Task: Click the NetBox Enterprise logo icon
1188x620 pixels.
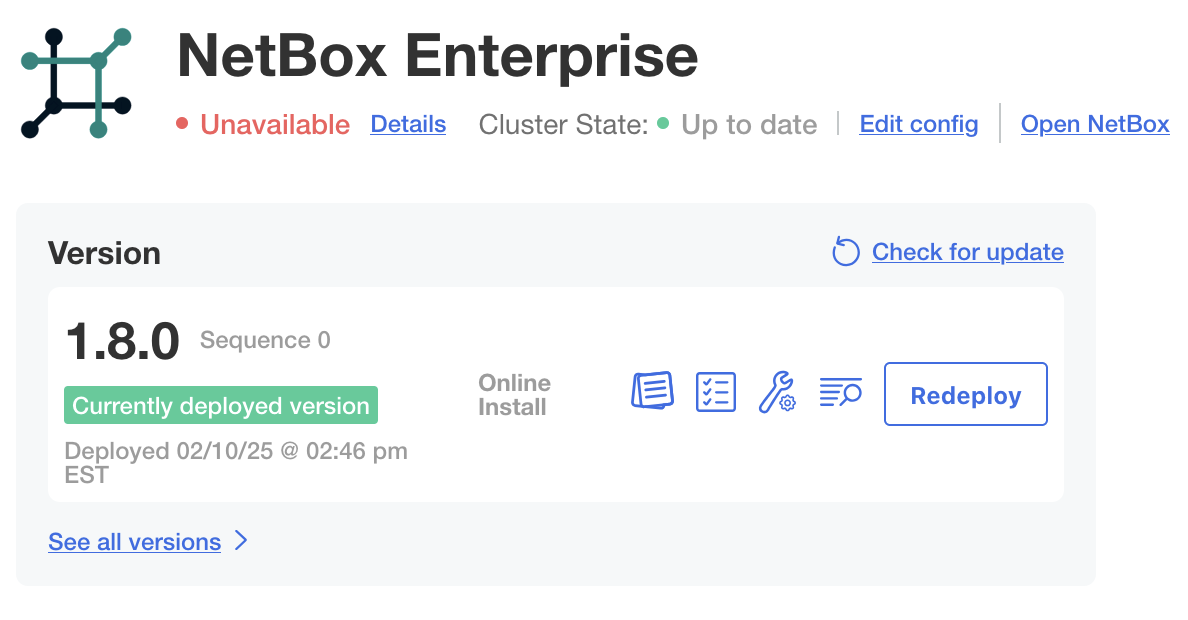Action: (76, 83)
